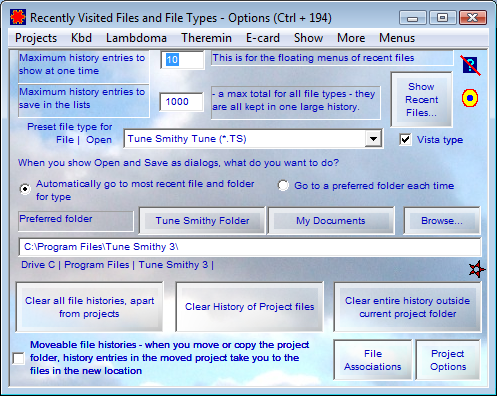The image size is (497, 396).
Task: Click the yellow circle with blue dot icon
Action: (470, 98)
